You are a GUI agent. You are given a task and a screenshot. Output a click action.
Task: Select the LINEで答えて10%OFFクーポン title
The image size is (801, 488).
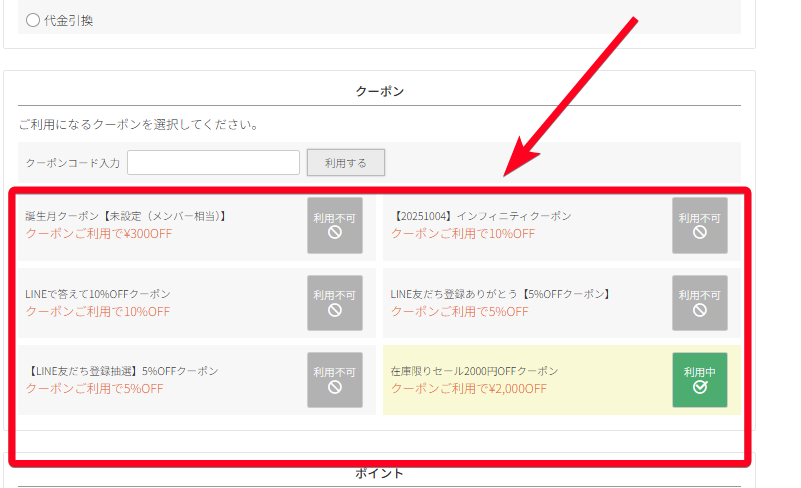[x=98, y=294]
